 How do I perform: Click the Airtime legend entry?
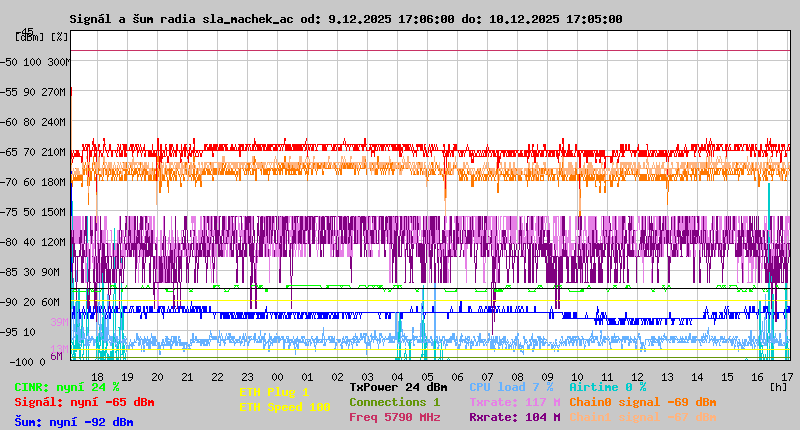(607, 386)
